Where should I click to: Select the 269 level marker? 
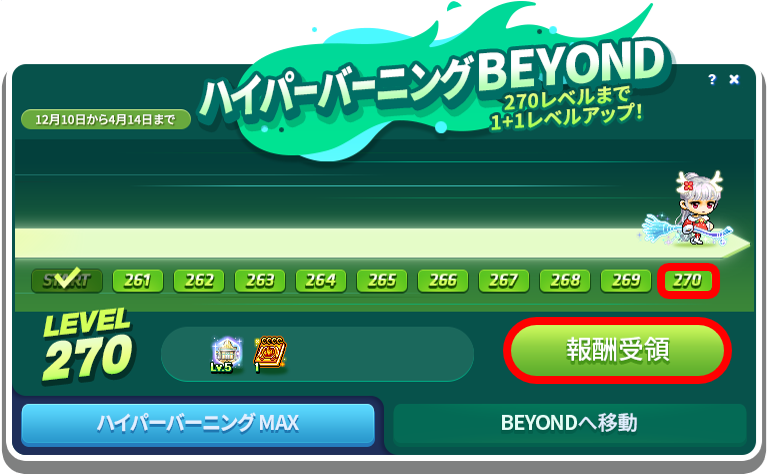(x=626, y=281)
